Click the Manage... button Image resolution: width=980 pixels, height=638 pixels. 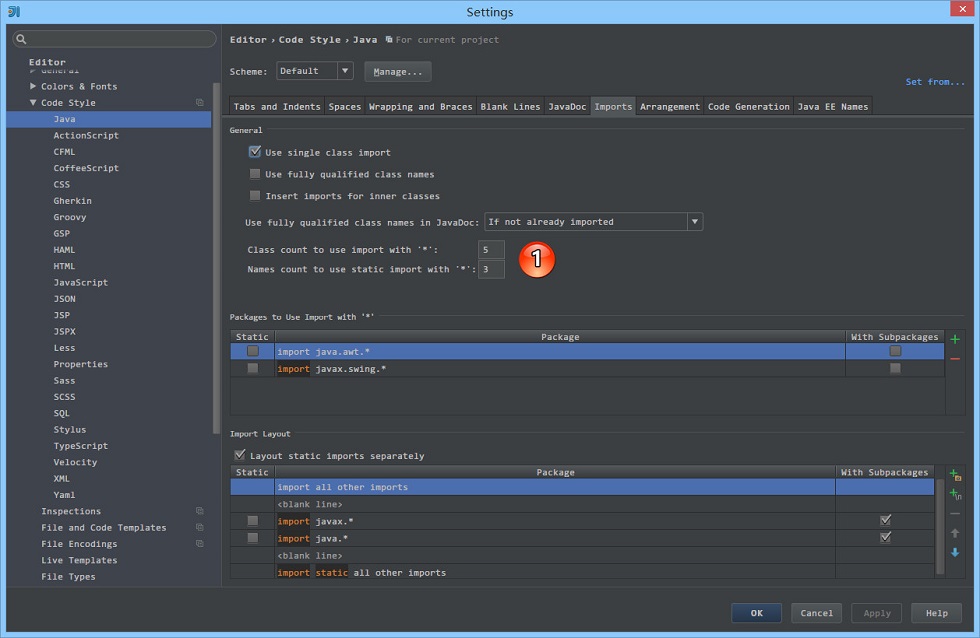tap(398, 72)
